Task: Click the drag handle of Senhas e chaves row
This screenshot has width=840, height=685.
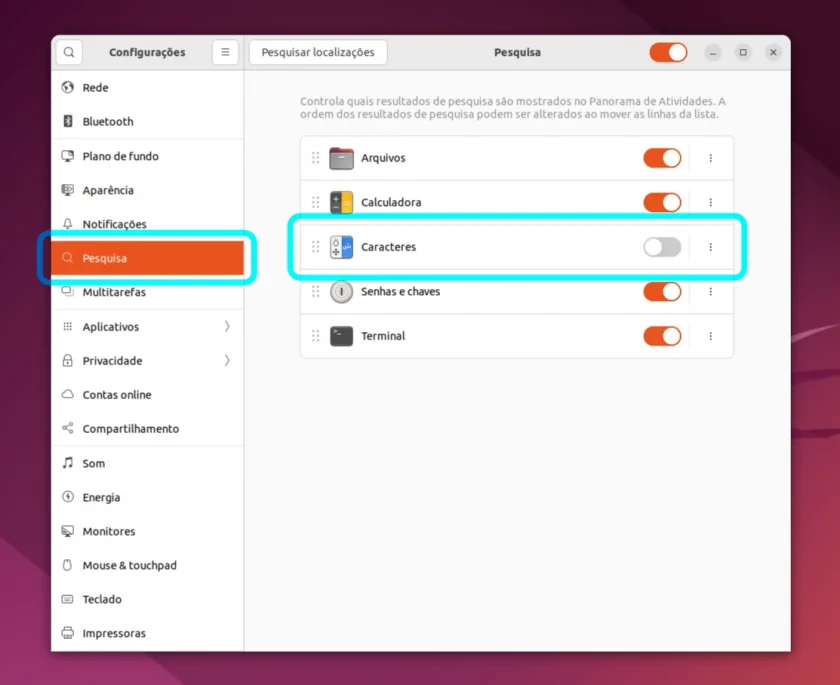Action: tap(316, 291)
